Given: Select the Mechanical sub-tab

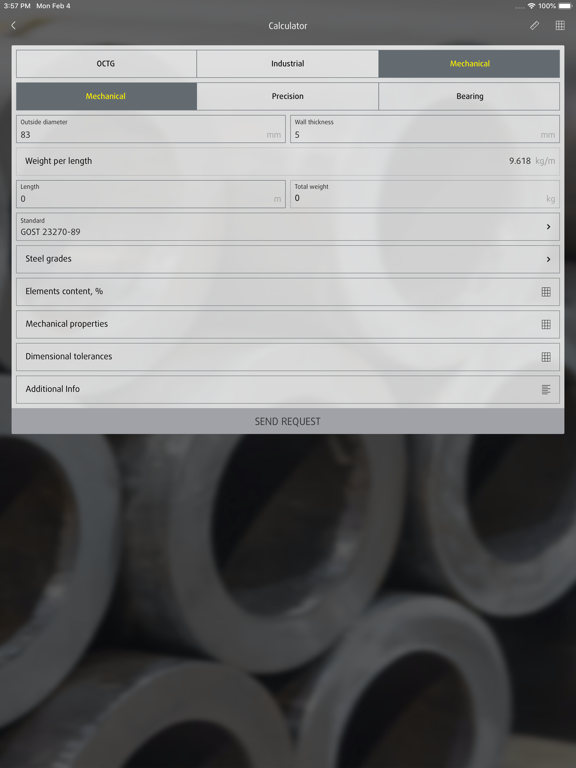Looking at the screenshot, I should point(106,96).
